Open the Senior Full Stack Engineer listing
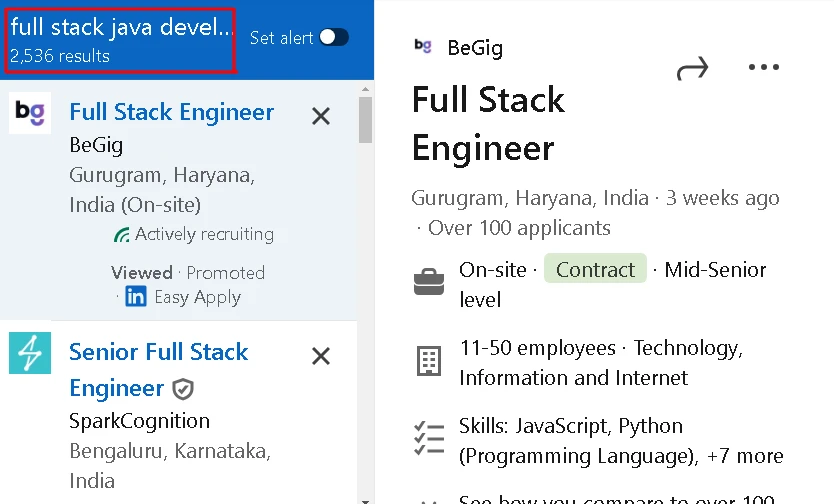834x504 pixels. click(159, 370)
